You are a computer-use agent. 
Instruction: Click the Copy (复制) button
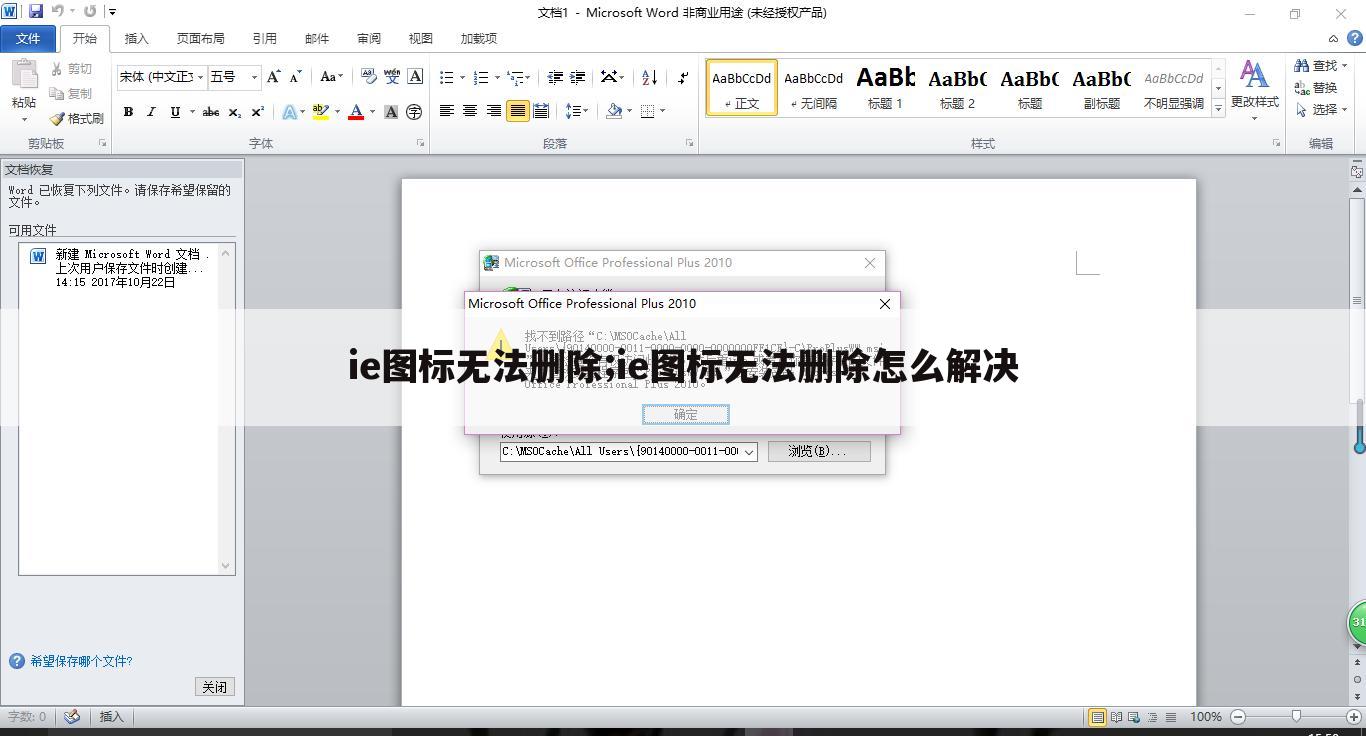71,93
